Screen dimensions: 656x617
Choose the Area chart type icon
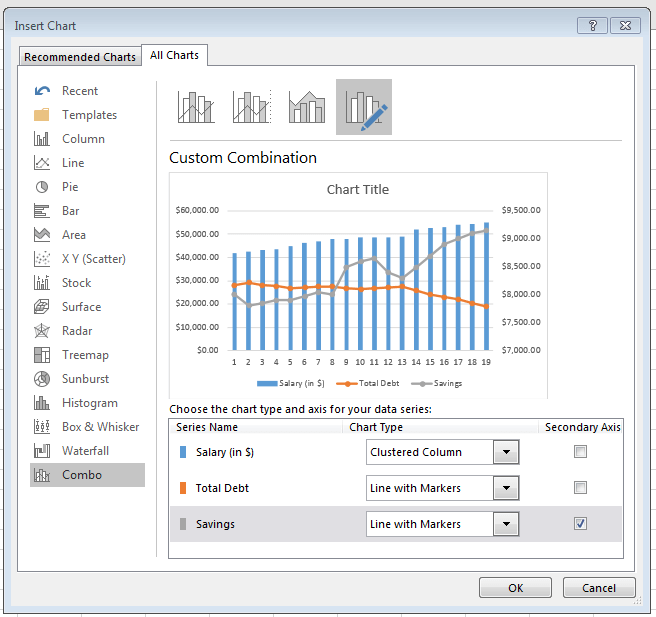tap(42, 235)
